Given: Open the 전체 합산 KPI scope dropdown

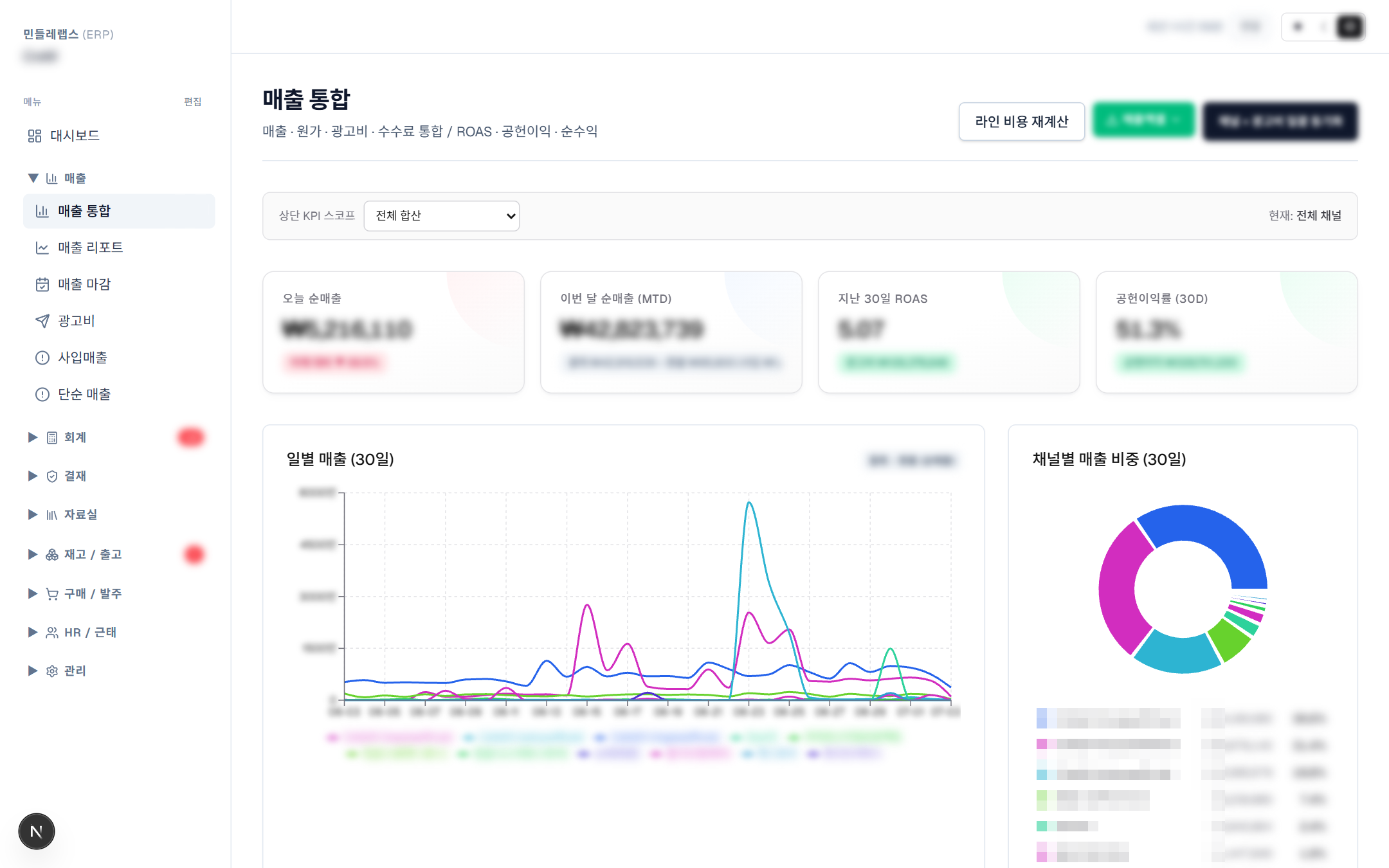Looking at the screenshot, I should 442,216.
